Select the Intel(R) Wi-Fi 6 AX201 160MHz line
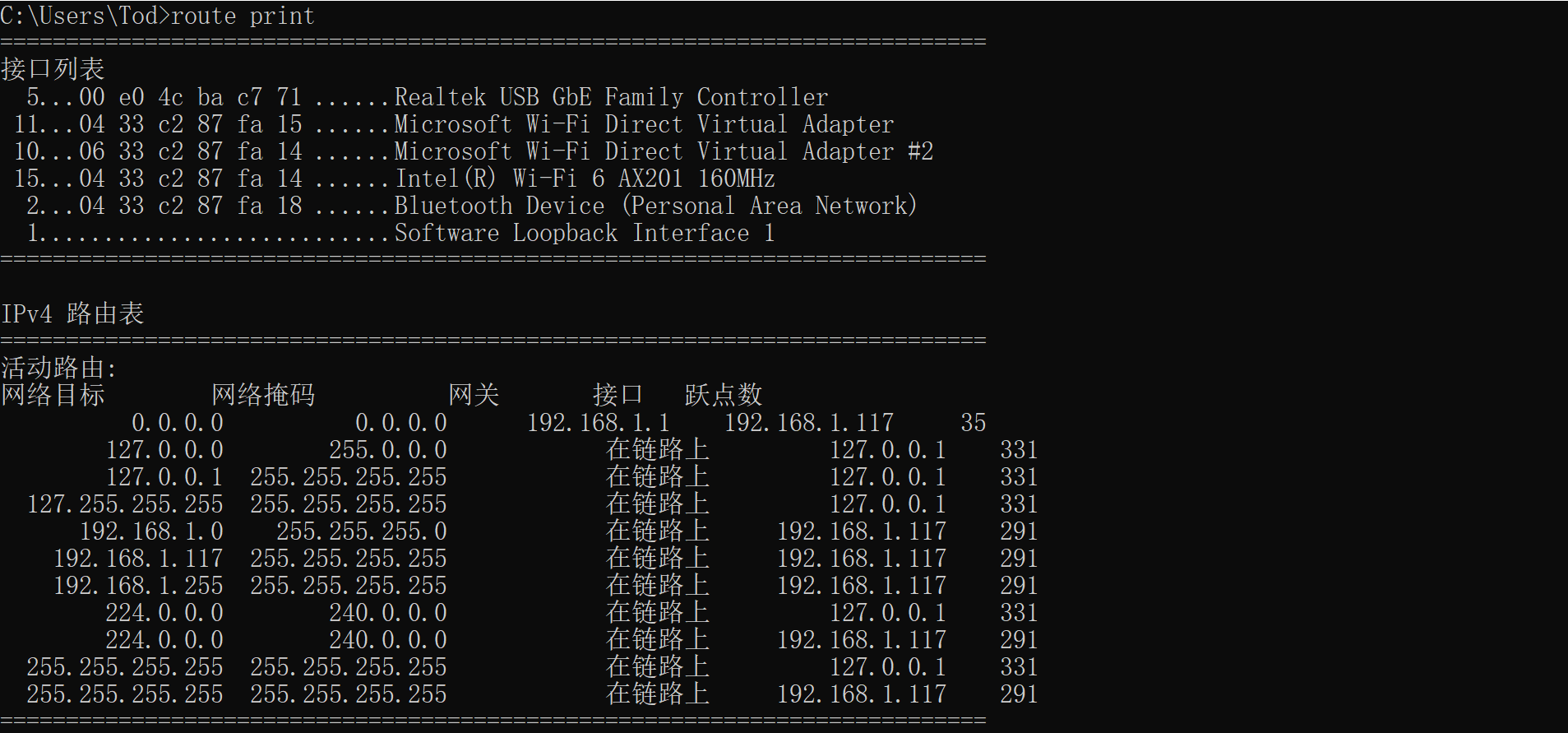This screenshot has height=733, width=1568. pyautogui.click(x=585, y=179)
